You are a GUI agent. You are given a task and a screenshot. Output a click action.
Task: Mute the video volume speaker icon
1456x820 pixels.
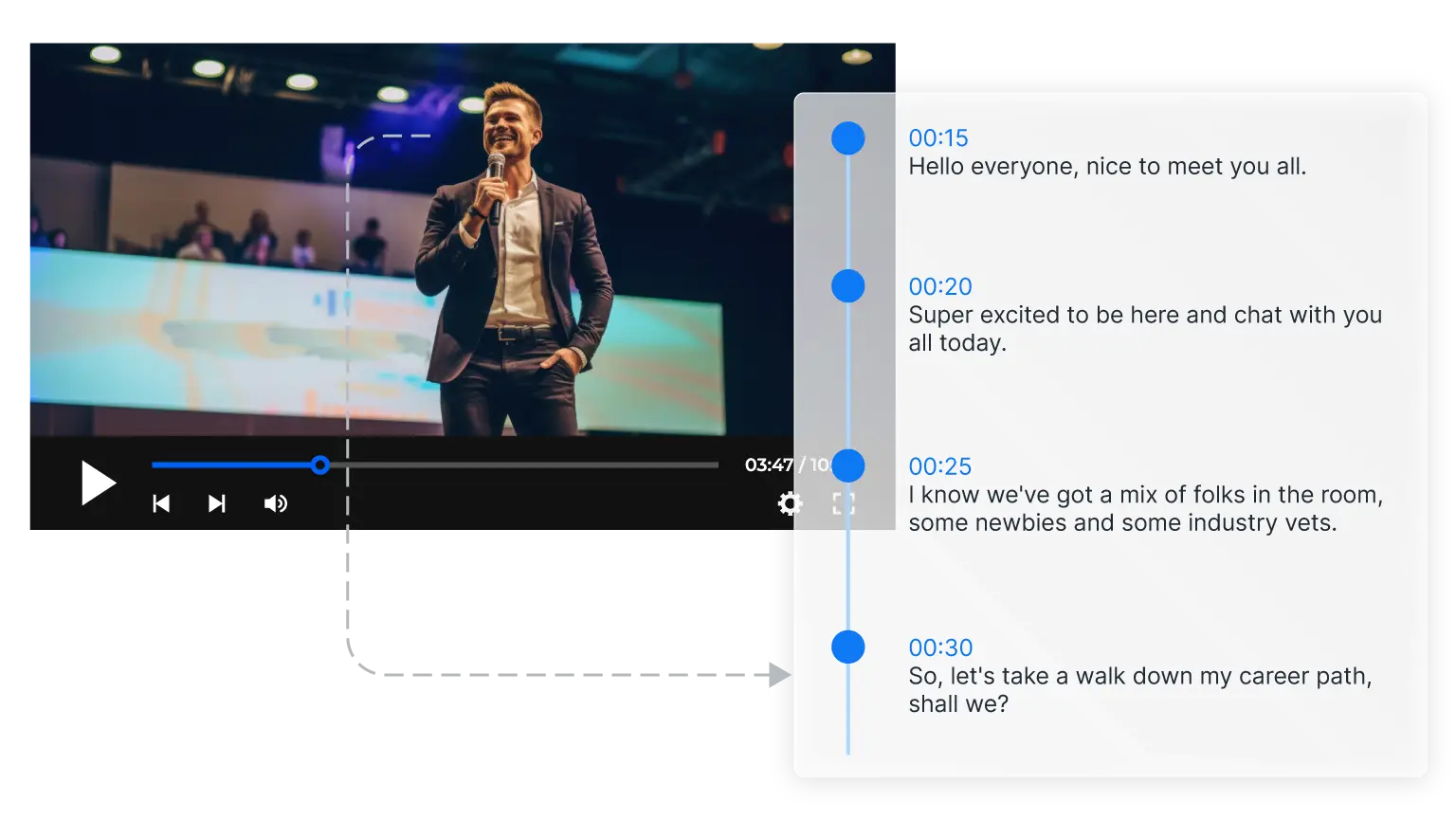(276, 503)
